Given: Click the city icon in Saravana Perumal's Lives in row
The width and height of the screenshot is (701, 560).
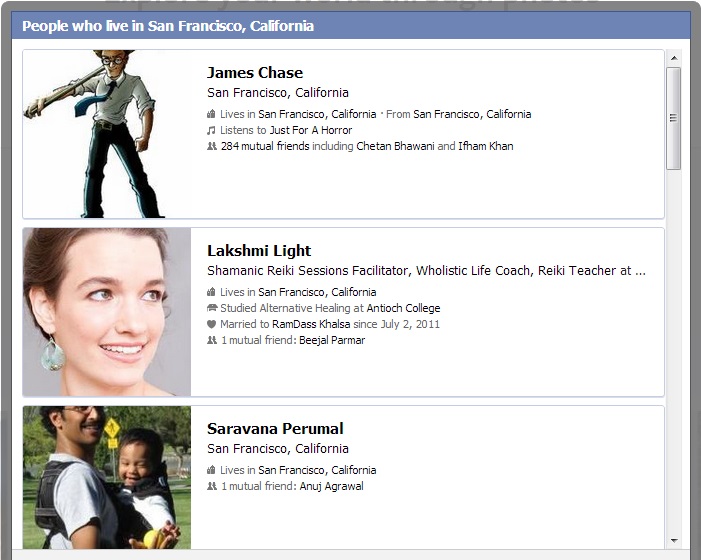Looking at the screenshot, I should point(211,470).
